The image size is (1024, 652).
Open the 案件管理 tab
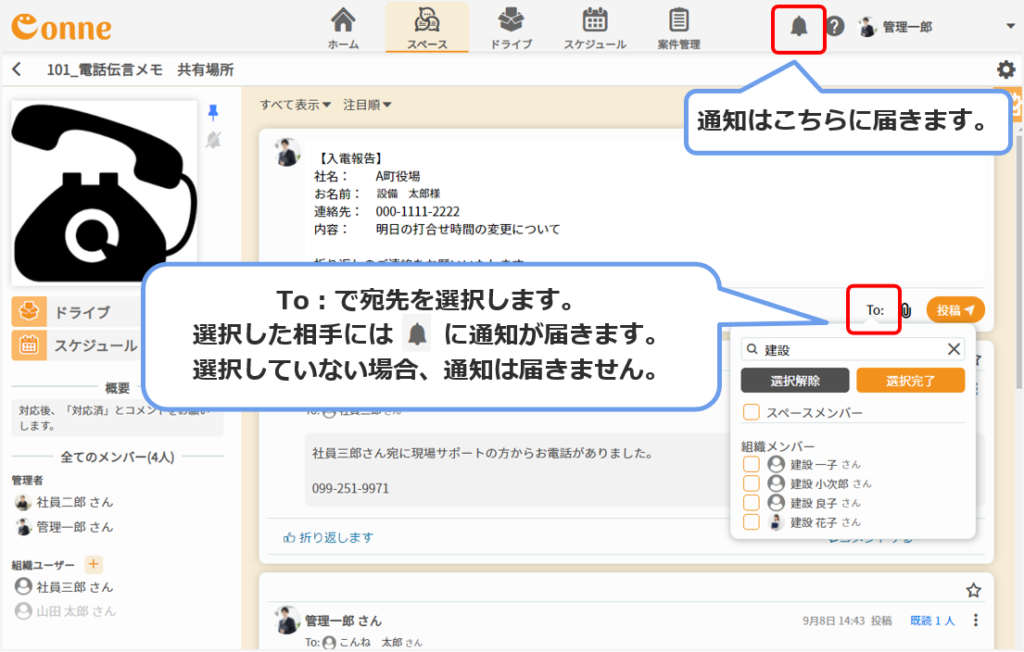[x=679, y=28]
